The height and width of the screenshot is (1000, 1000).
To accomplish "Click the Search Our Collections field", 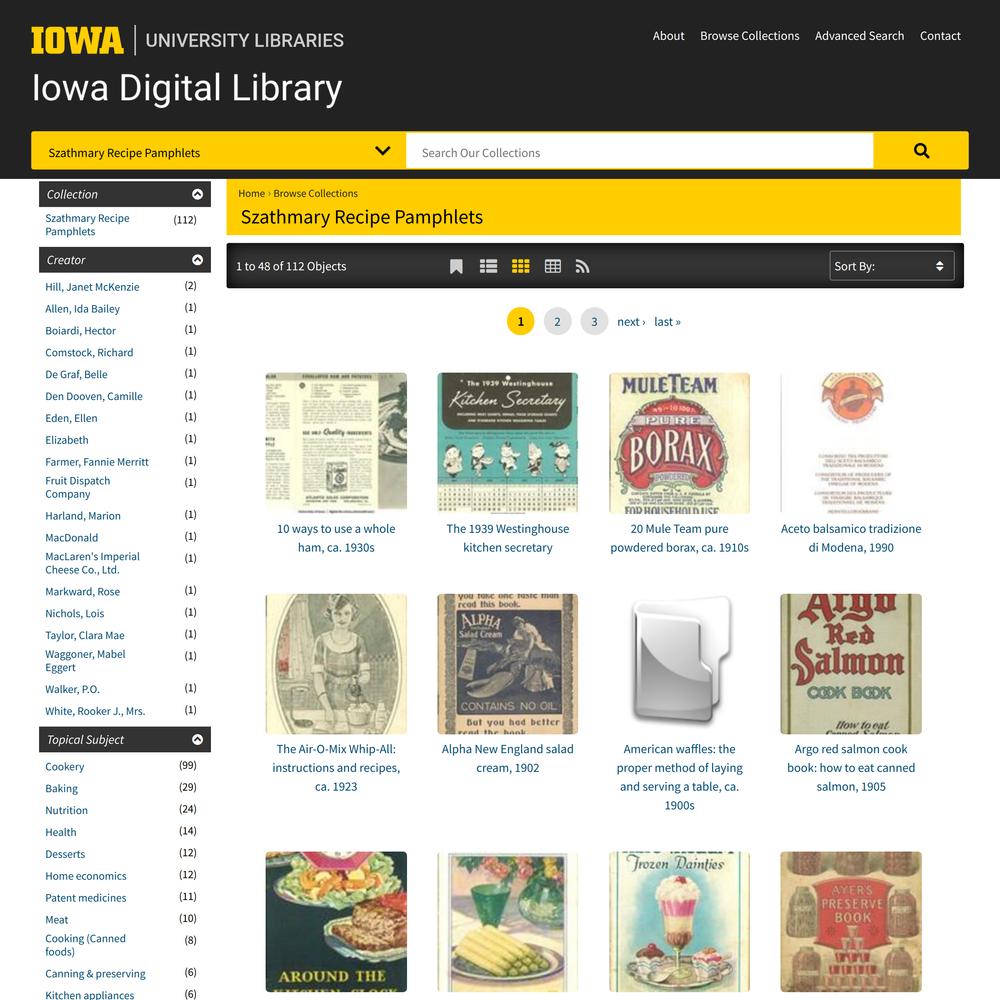I will point(639,152).
